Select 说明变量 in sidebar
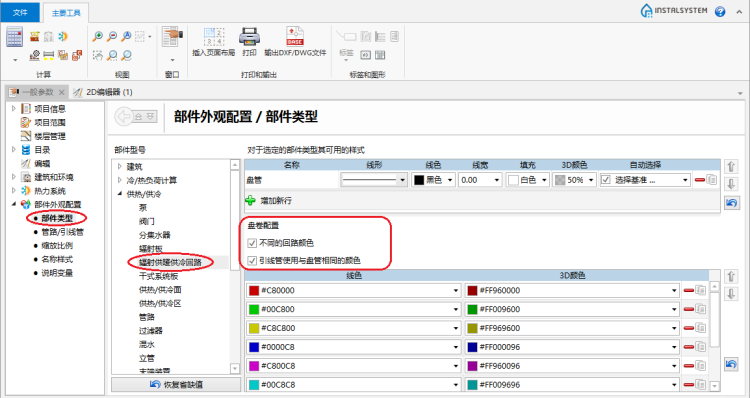The height and width of the screenshot is (398, 750). tap(57, 273)
